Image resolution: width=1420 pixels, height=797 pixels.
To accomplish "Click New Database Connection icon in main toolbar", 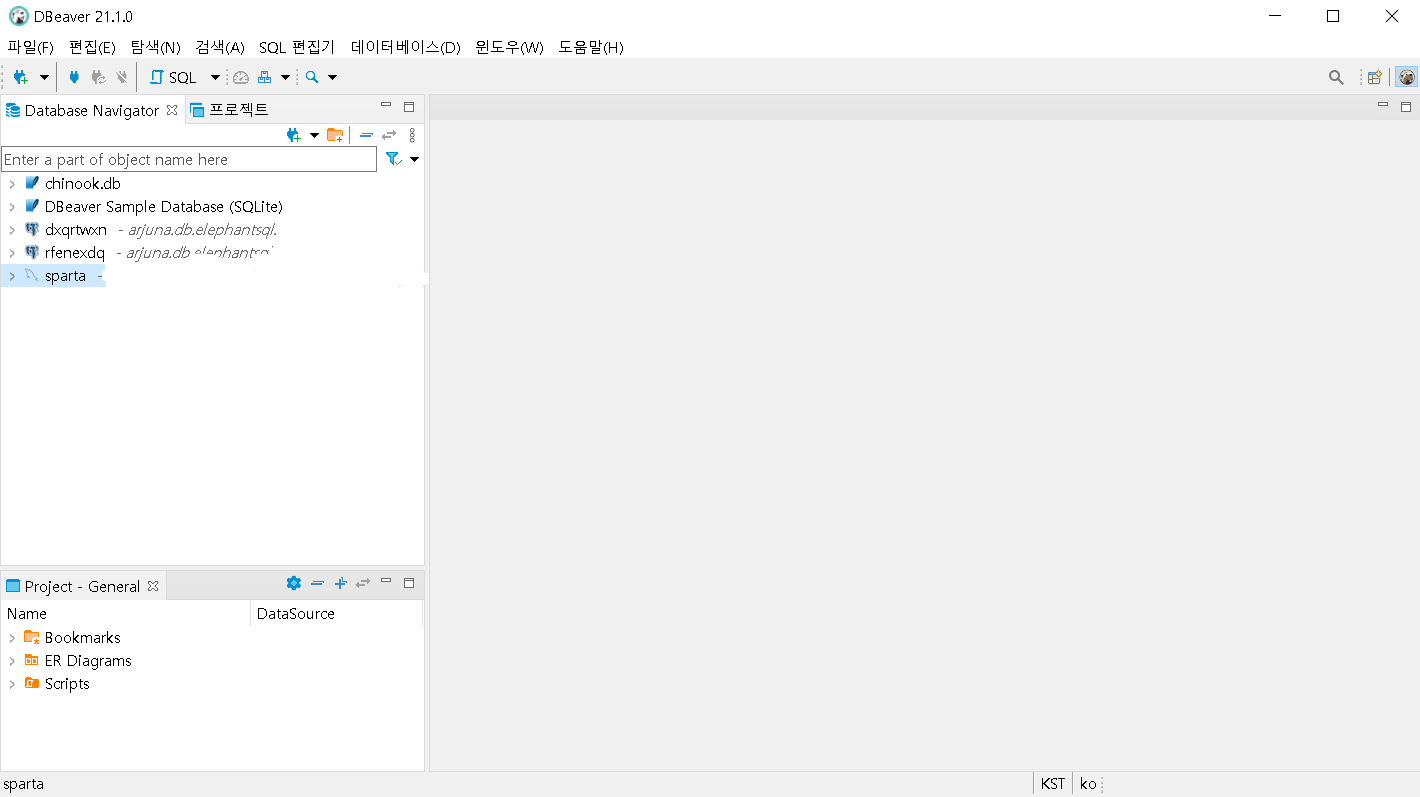I will pos(20,77).
